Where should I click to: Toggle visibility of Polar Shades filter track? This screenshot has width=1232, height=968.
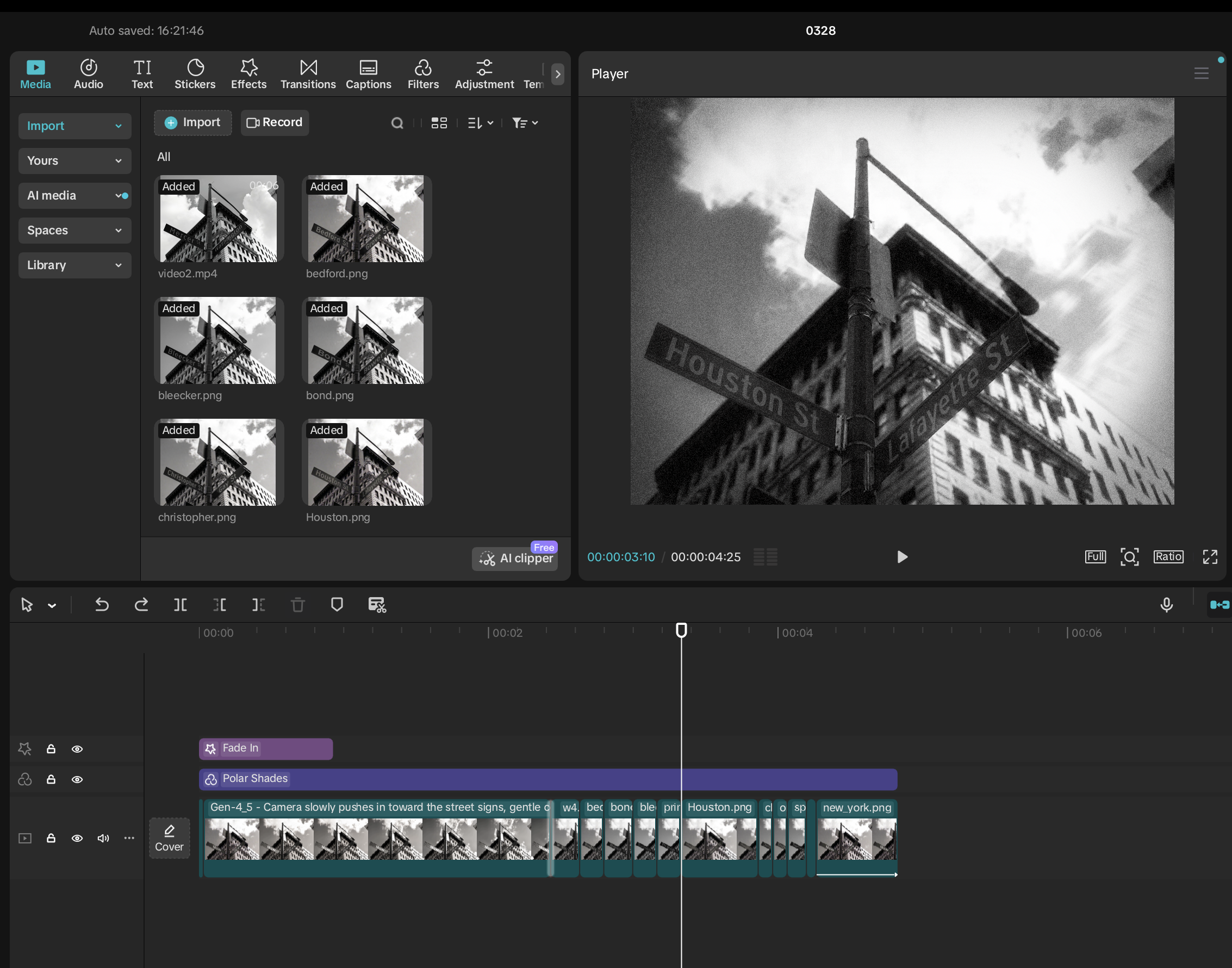coord(78,780)
